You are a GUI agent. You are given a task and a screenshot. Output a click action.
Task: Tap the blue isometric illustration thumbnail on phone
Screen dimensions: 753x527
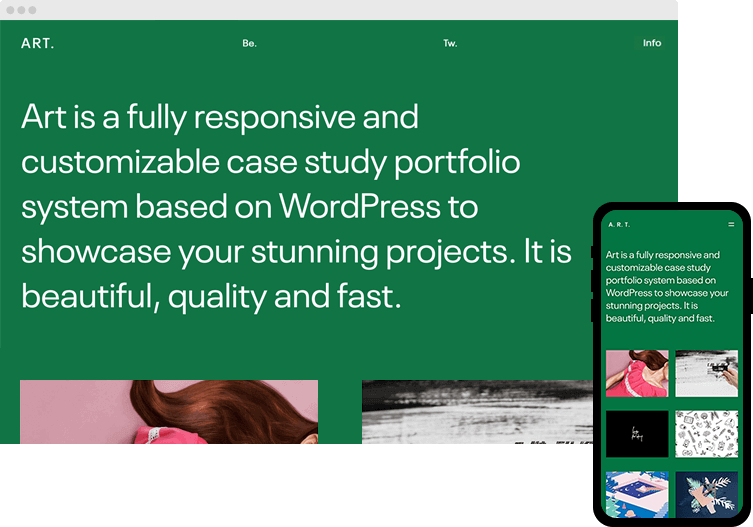tap(637, 494)
